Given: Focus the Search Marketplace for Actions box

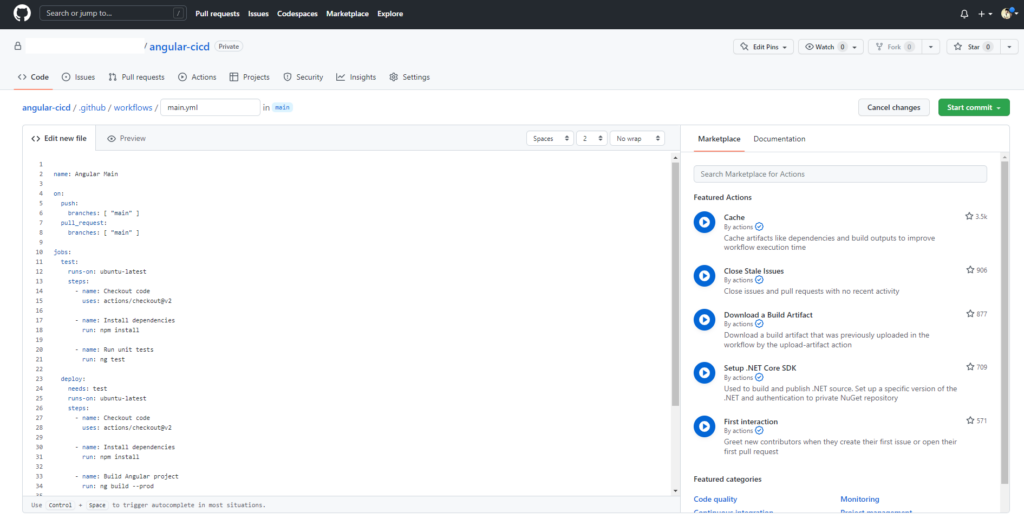Looking at the screenshot, I should (x=840, y=174).
